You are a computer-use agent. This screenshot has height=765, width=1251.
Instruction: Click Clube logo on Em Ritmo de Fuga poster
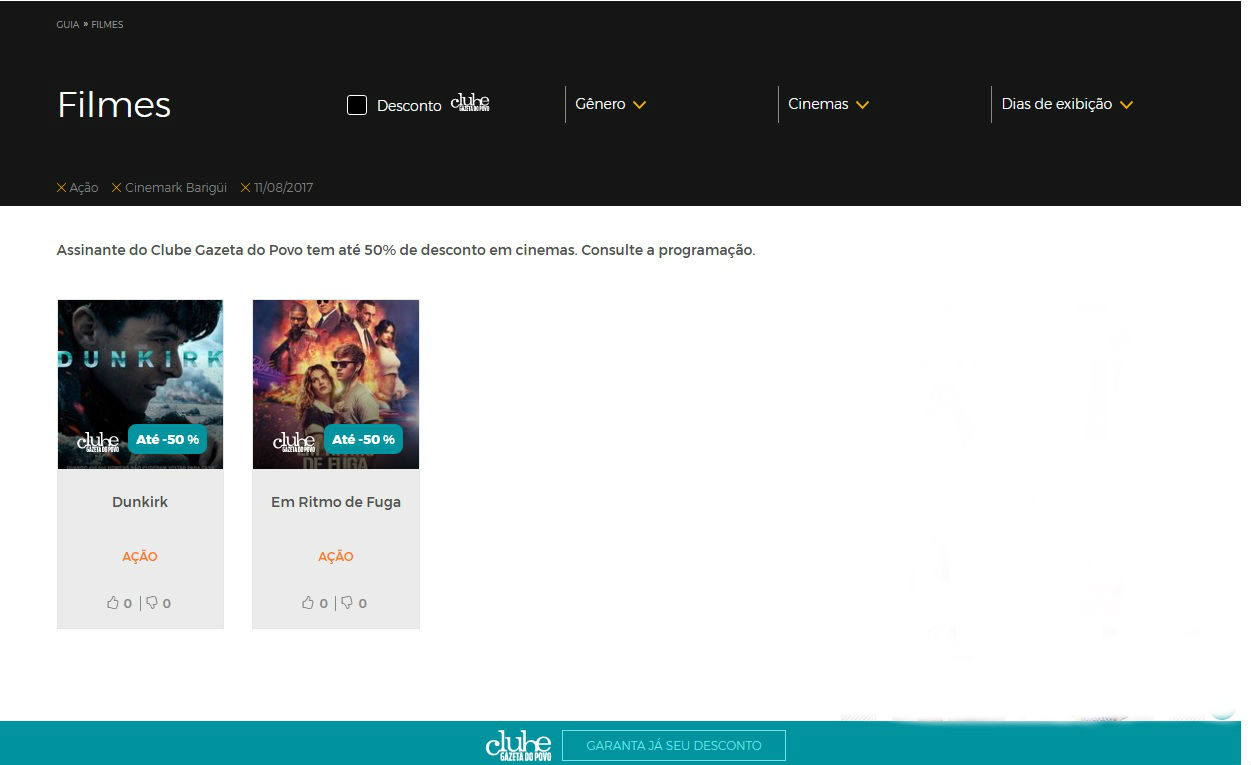(295, 441)
